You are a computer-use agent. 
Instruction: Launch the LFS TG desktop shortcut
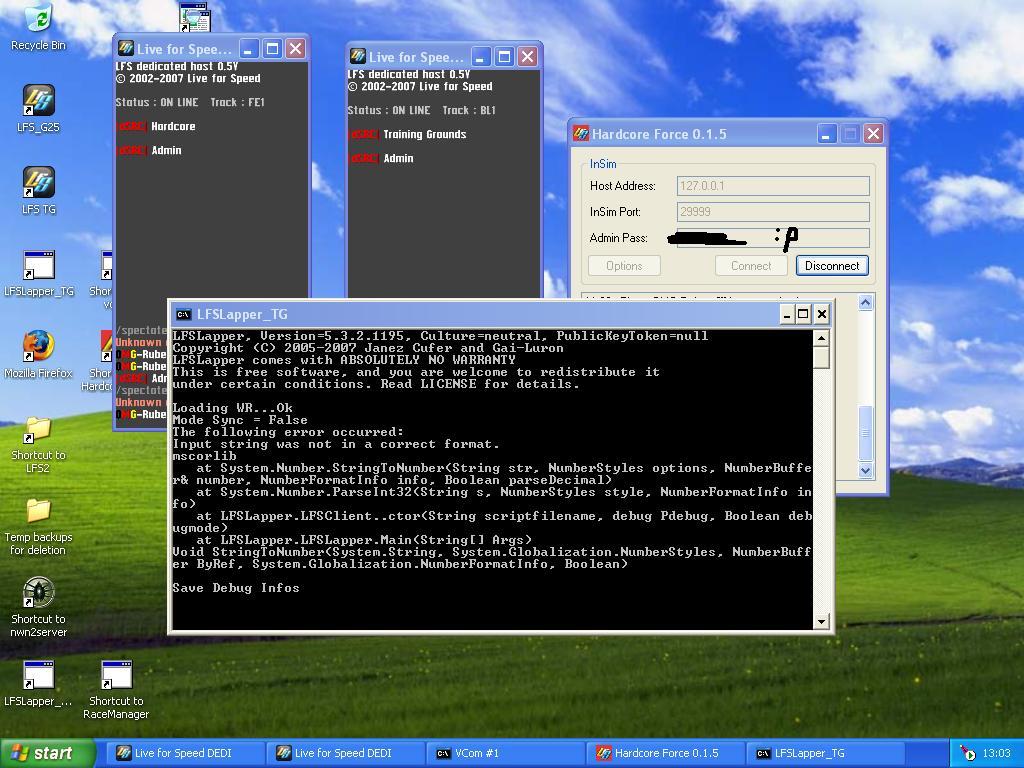38,190
